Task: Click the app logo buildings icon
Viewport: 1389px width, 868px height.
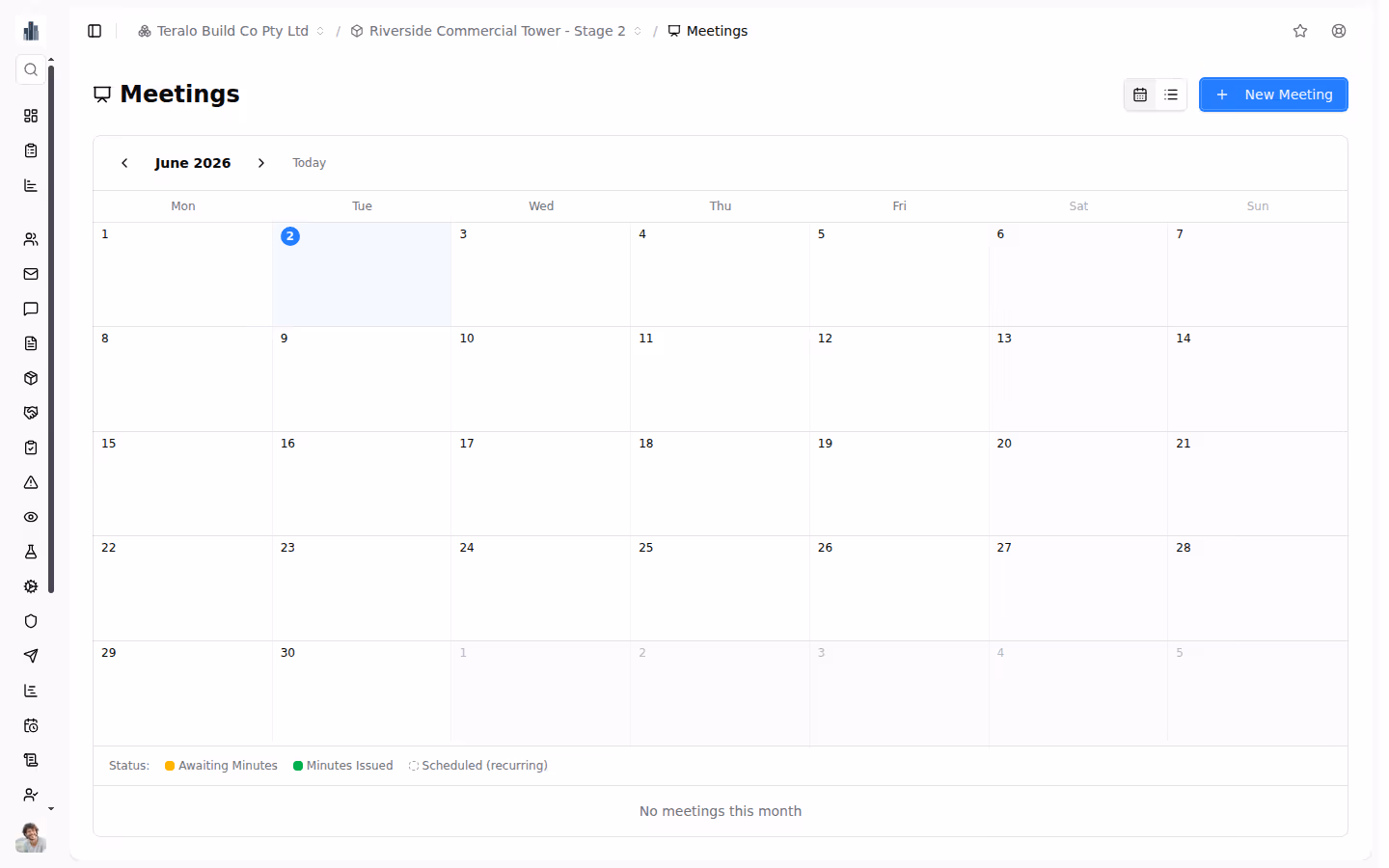Action: [x=31, y=31]
